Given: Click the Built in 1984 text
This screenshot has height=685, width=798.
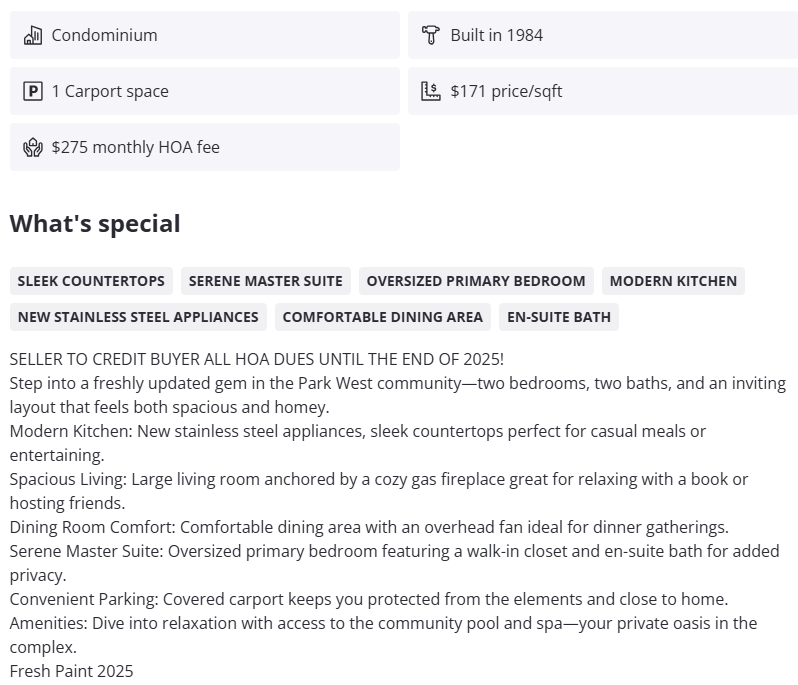Looking at the screenshot, I should 496,35.
